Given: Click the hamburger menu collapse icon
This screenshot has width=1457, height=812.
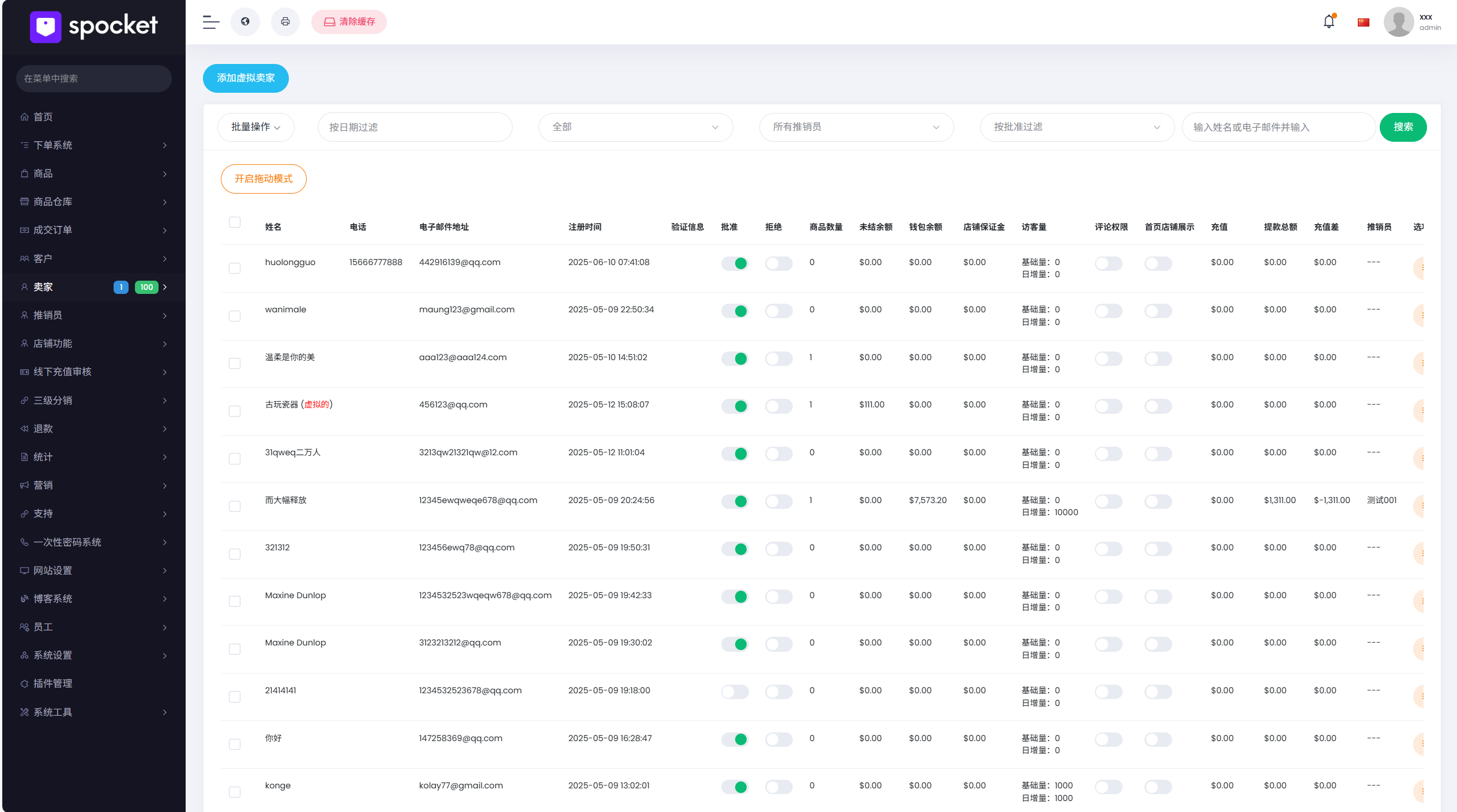Looking at the screenshot, I should point(211,22).
